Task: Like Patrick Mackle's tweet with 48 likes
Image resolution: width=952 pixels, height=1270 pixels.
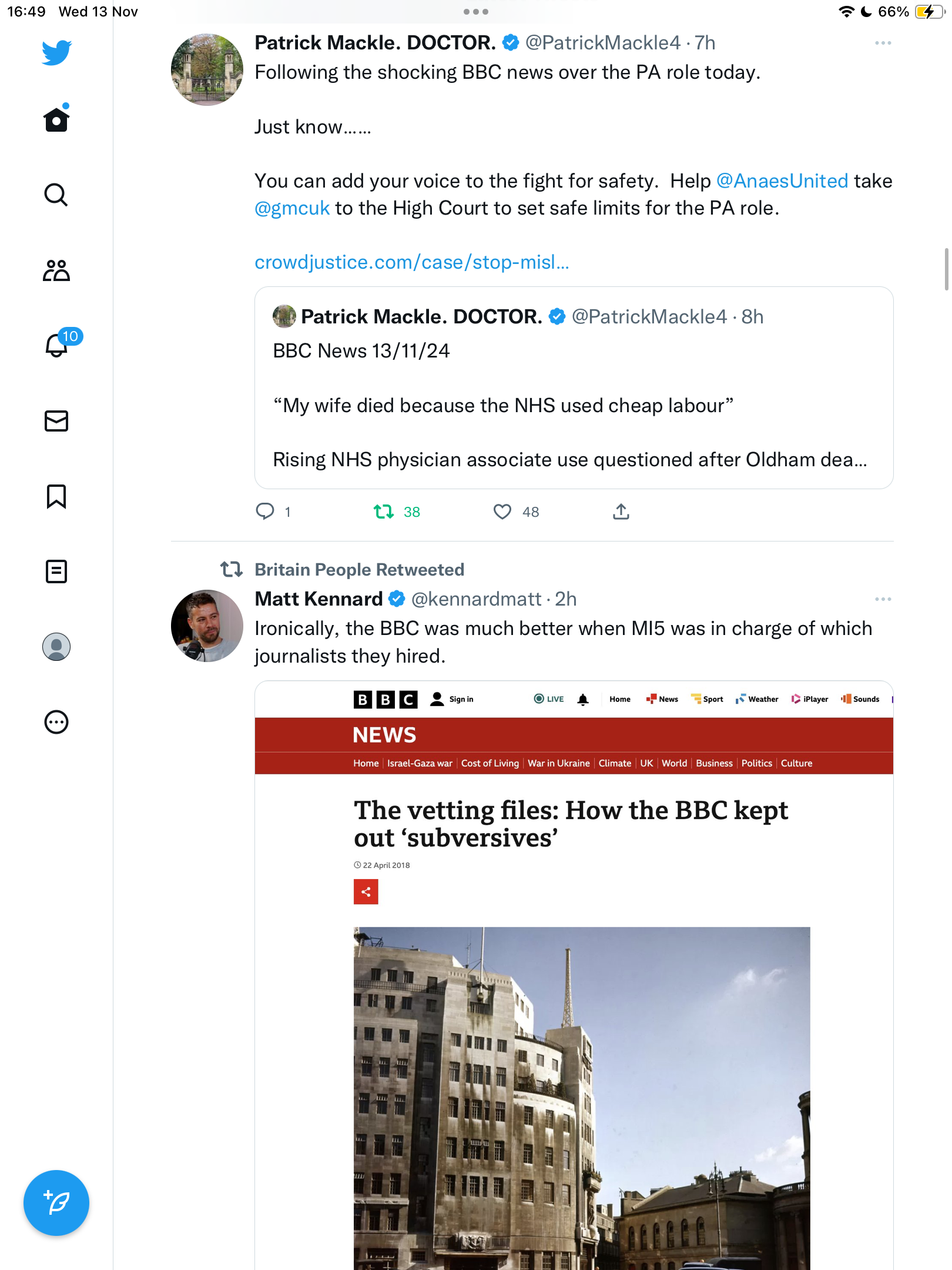Action: point(515,512)
